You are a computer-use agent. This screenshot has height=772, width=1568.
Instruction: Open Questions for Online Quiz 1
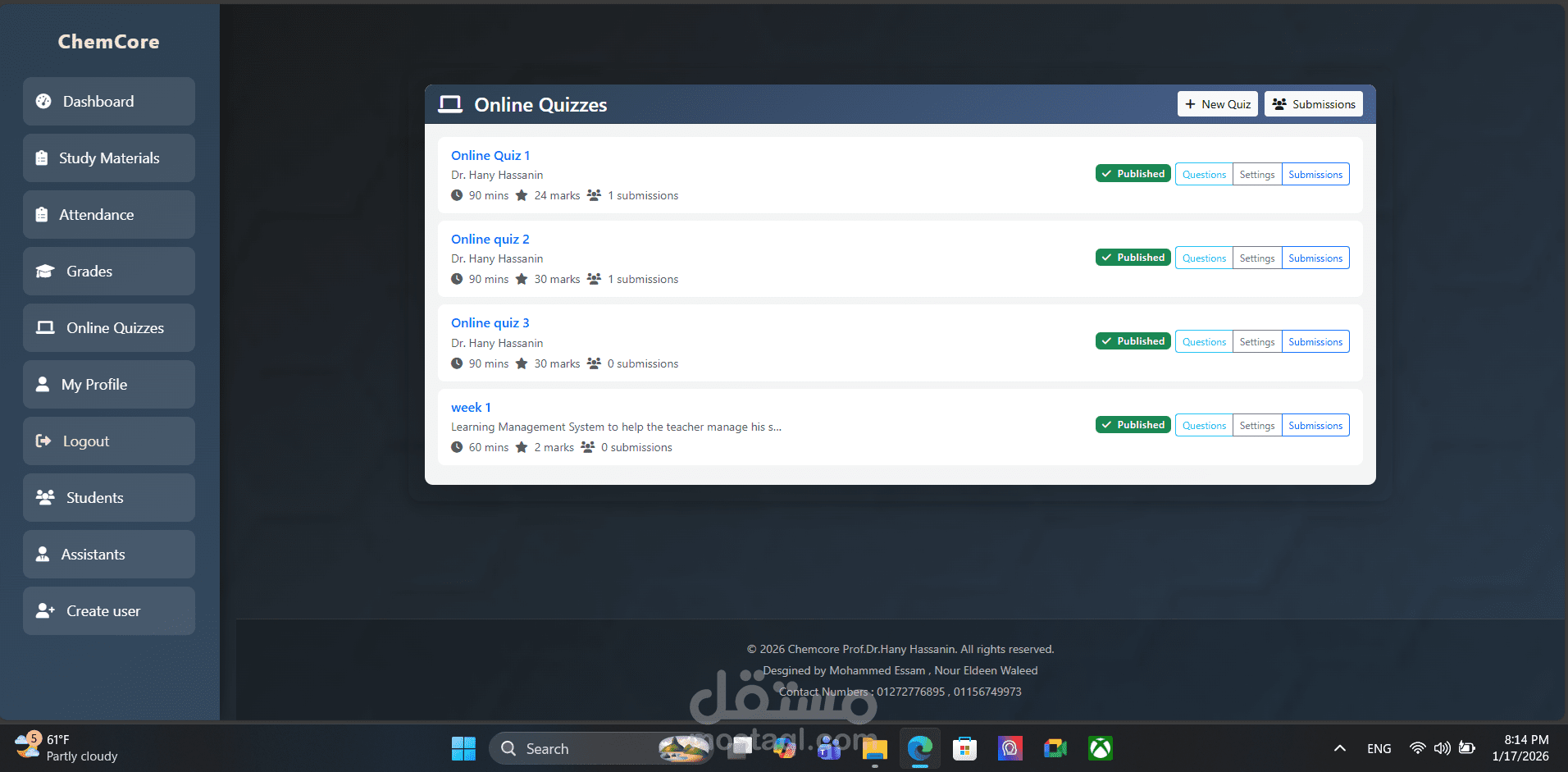pos(1204,174)
